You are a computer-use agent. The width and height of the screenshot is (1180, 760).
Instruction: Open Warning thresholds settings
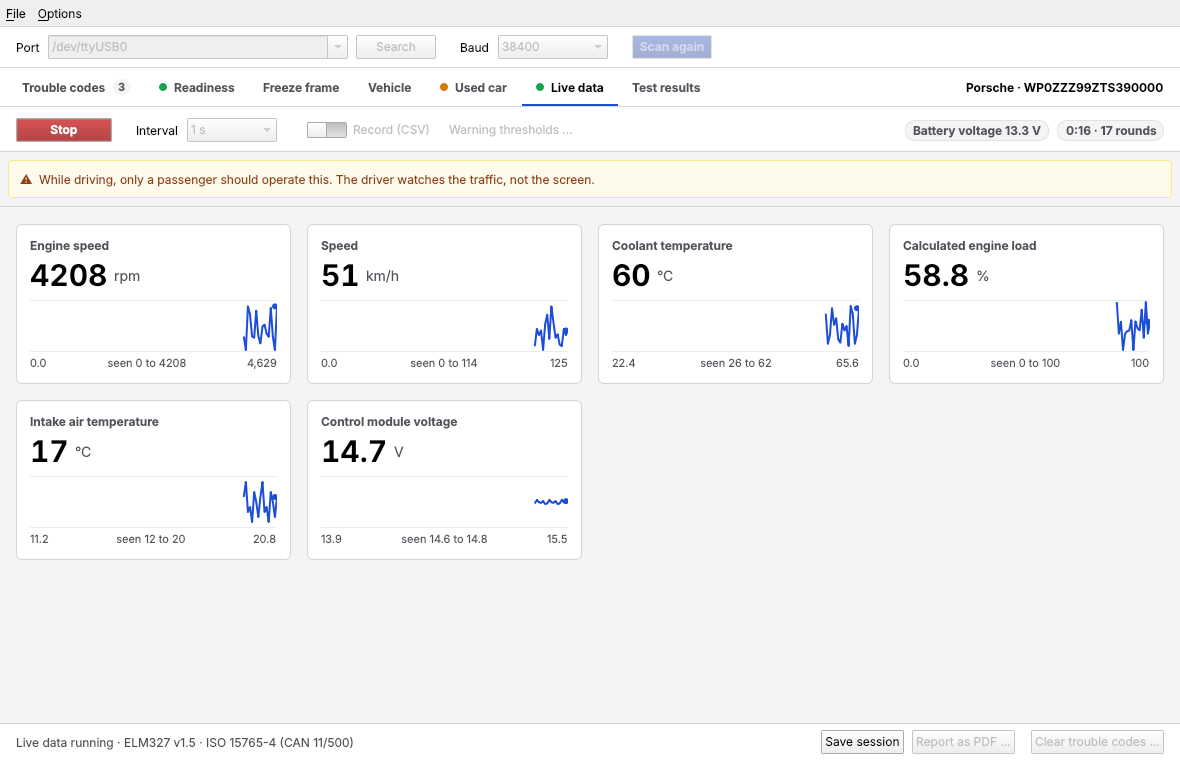511,130
